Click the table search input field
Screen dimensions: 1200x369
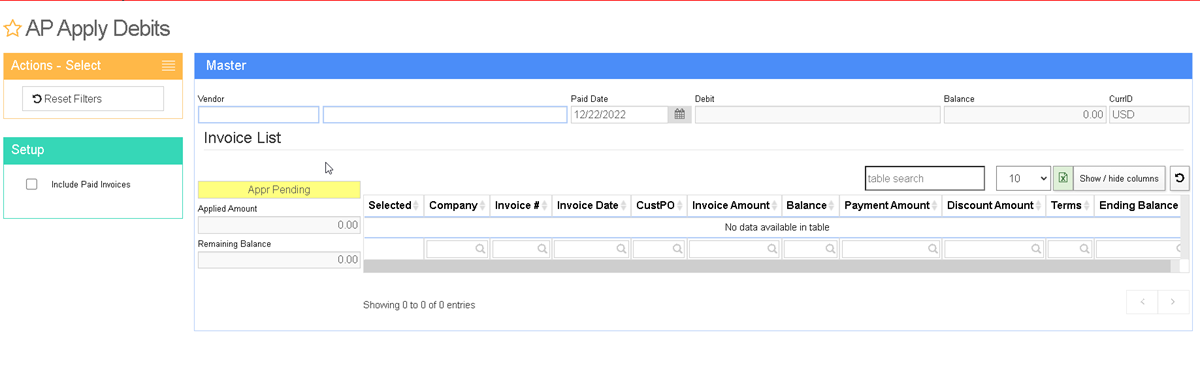point(925,178)
